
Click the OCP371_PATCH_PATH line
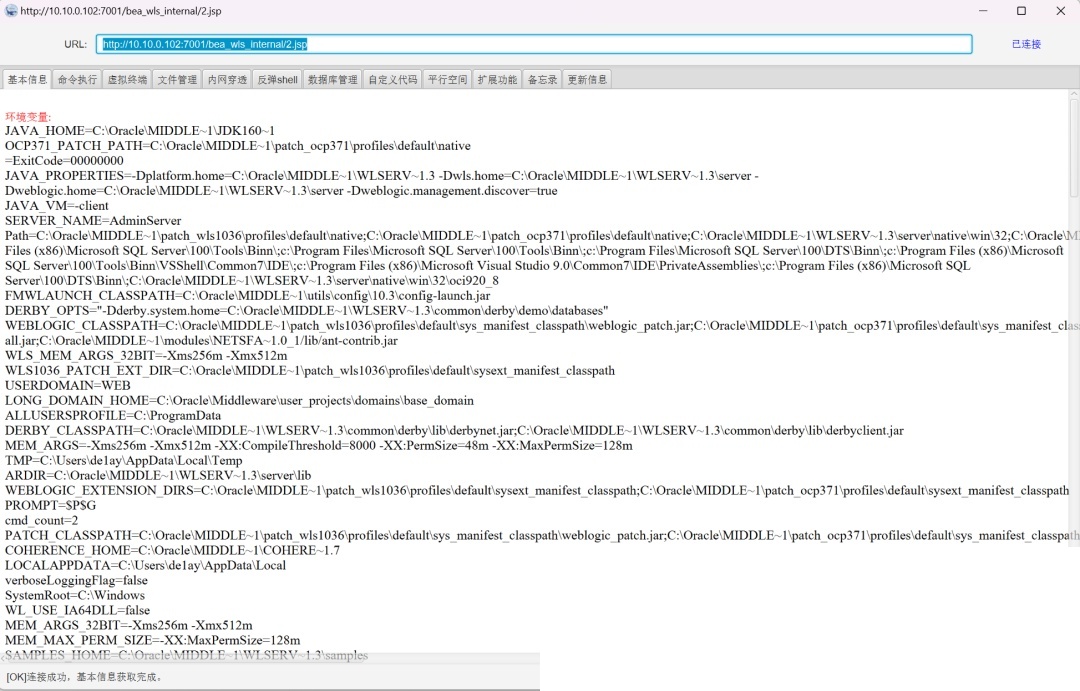click(x=238, y=146)
